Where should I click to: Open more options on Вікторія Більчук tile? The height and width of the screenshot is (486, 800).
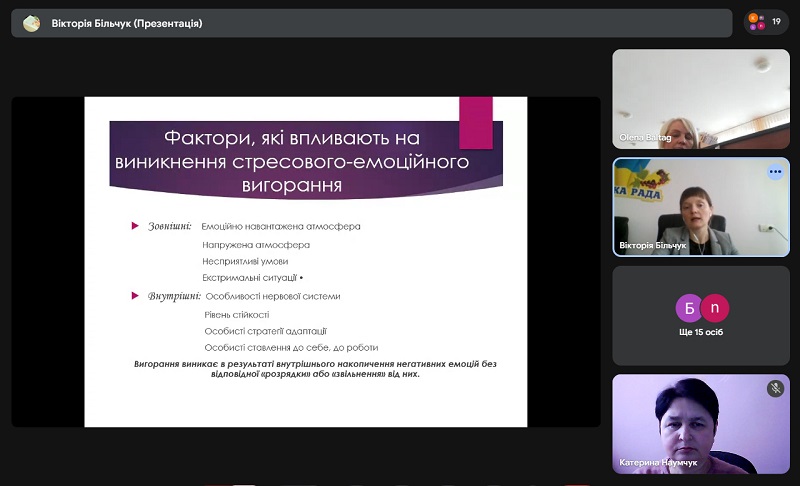pyautogui.click(x=774, y=172)
